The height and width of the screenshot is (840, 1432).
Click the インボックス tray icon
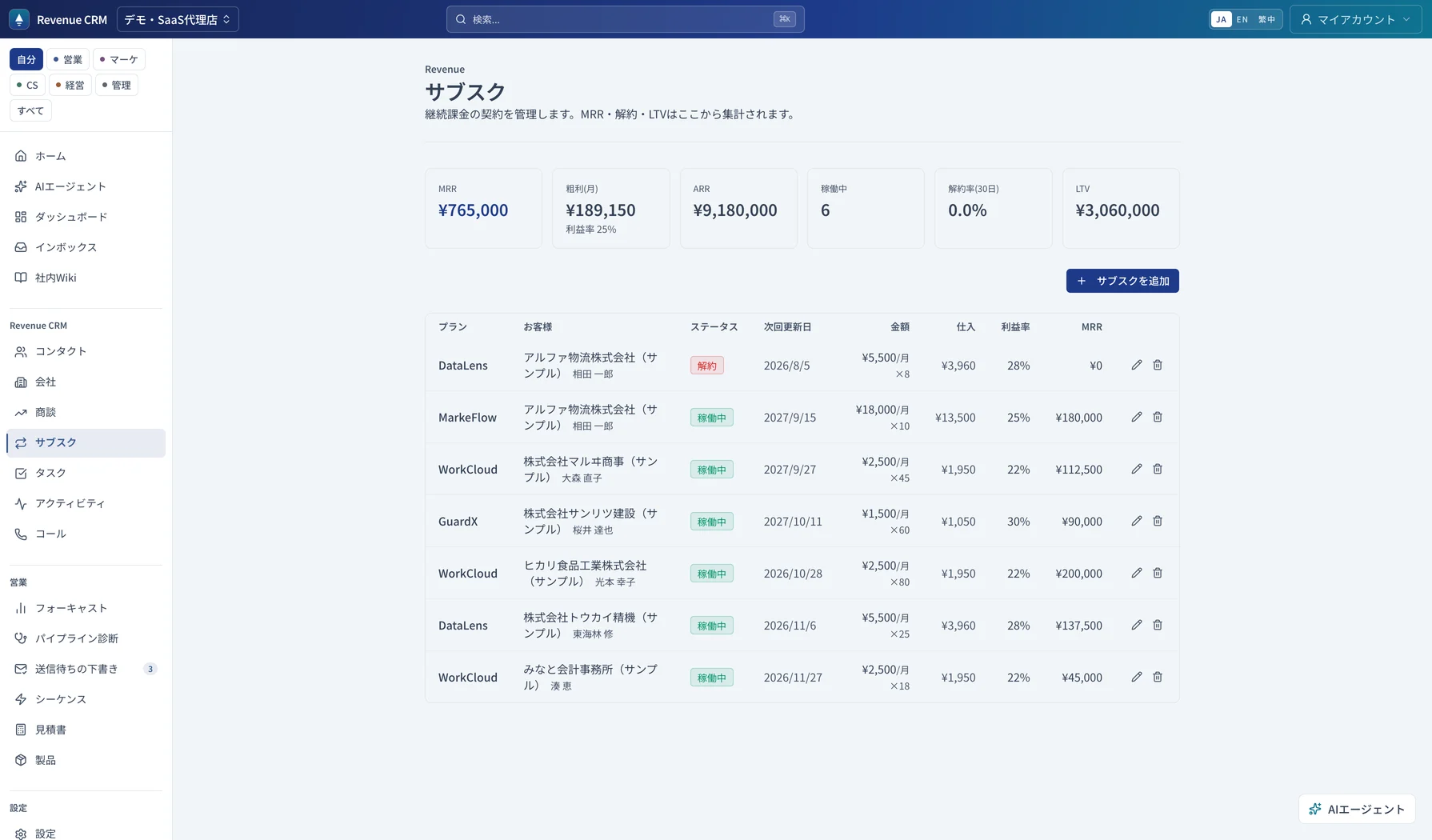point(21,247)
